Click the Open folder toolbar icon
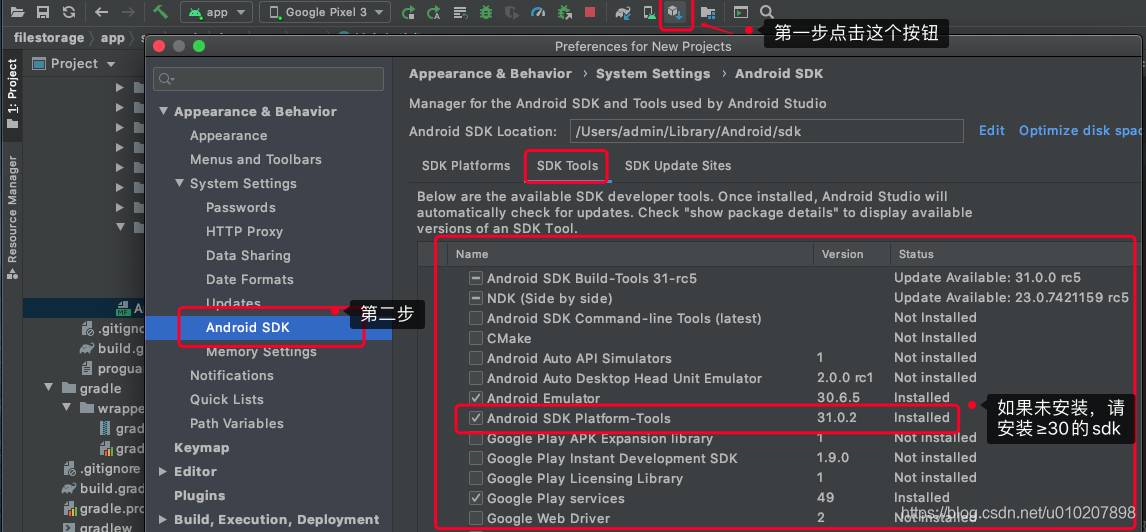Image resolution: width=1146 pixels, height=532 pixels. tap(17, 12)
